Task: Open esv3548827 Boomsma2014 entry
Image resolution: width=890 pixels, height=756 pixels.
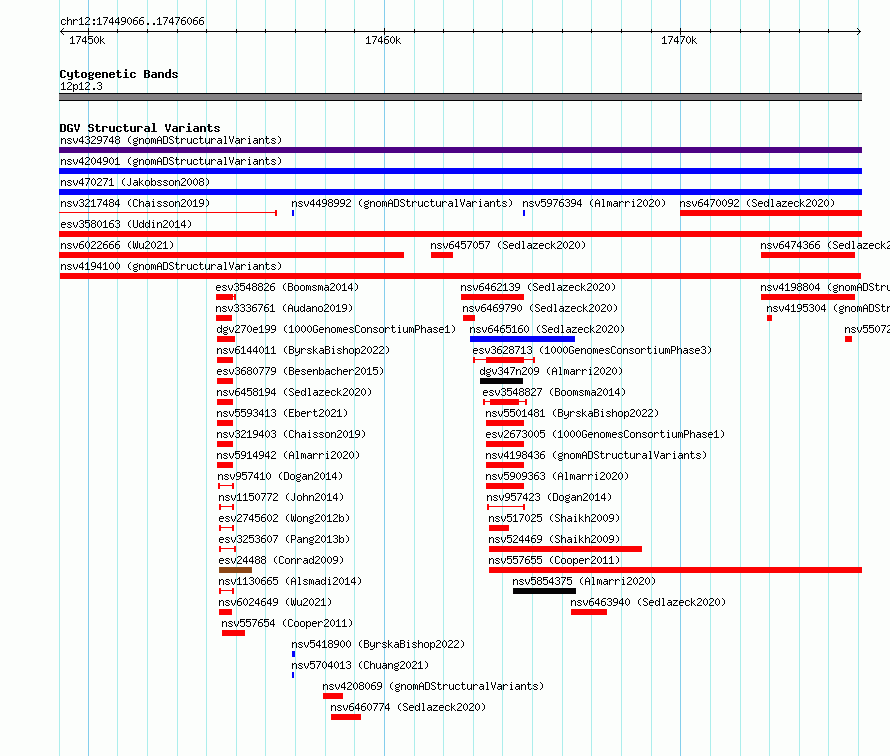Action: (x=554, y=392)
